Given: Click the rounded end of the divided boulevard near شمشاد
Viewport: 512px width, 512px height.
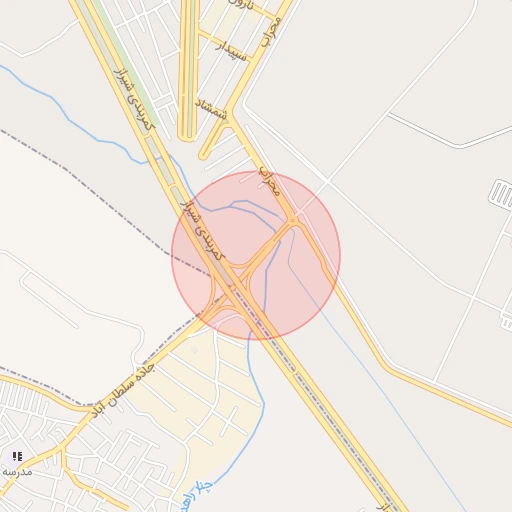Looking at the screenshot, I should (x=186, y=137).
